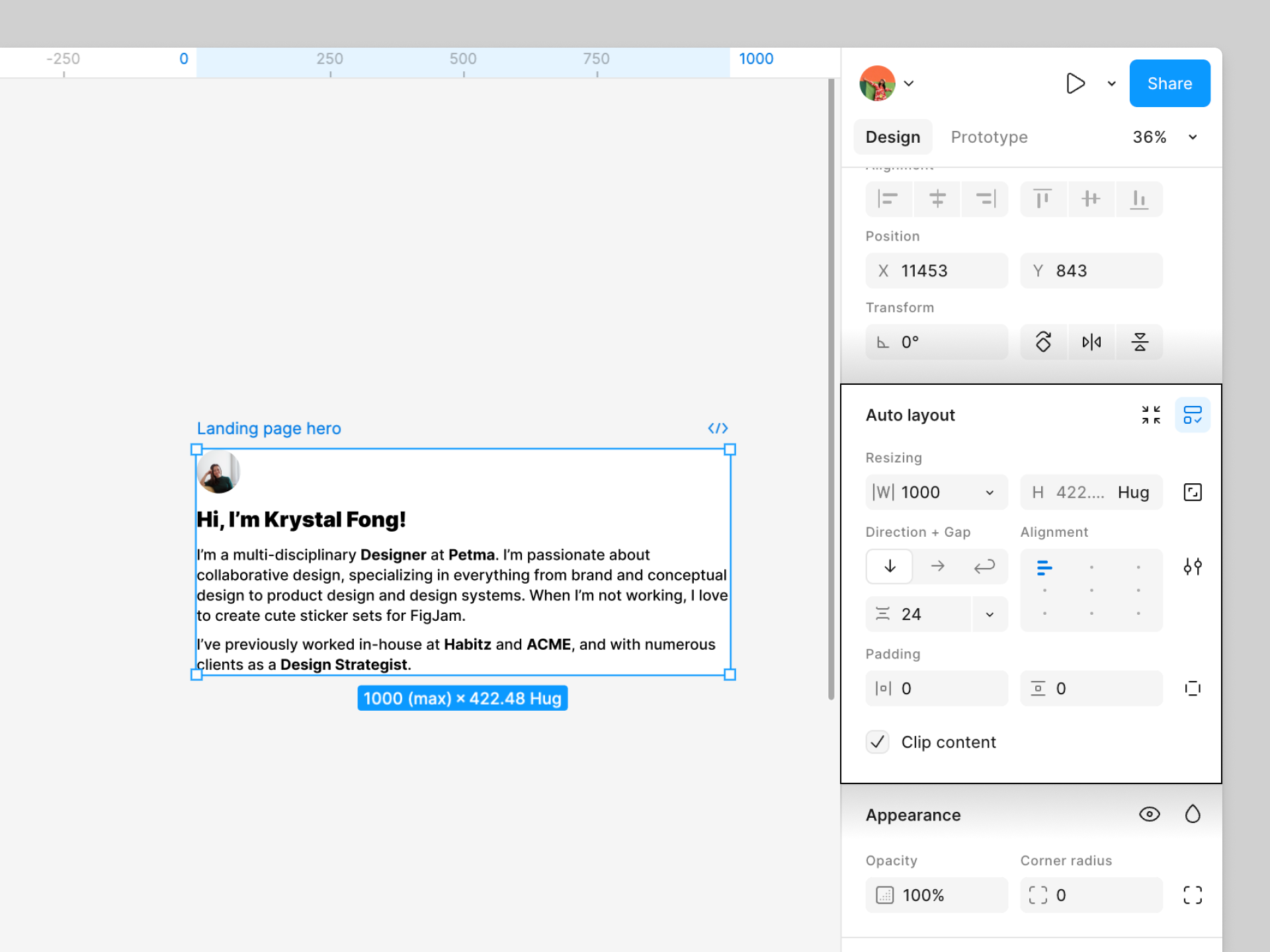Click the paragraph mentioning Habitz and ACME
The height and width of the screenshot is (952, 1270).
(456, 654)
